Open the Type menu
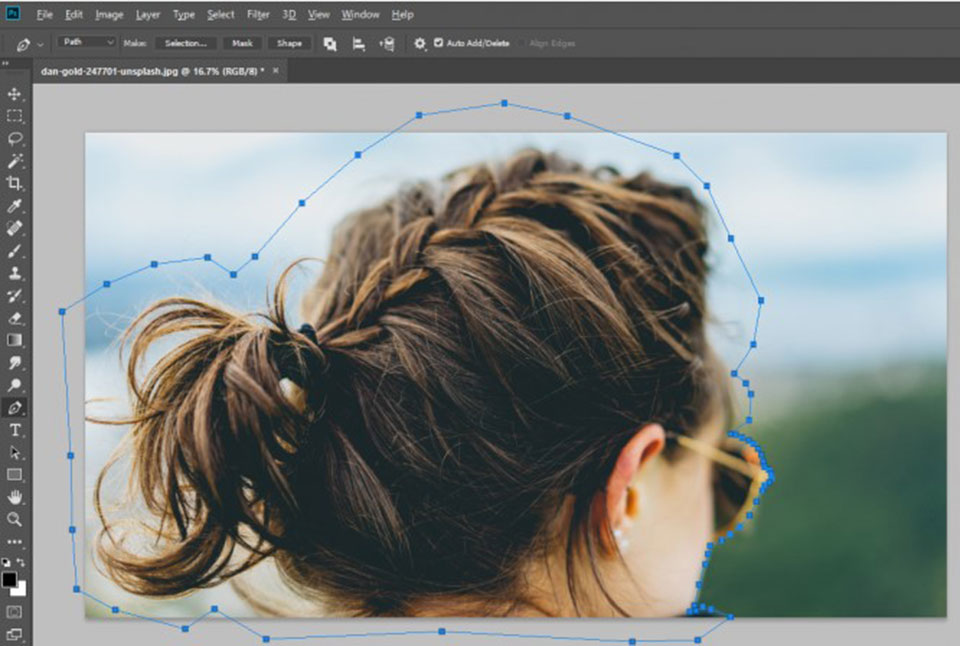 (184, 14)
